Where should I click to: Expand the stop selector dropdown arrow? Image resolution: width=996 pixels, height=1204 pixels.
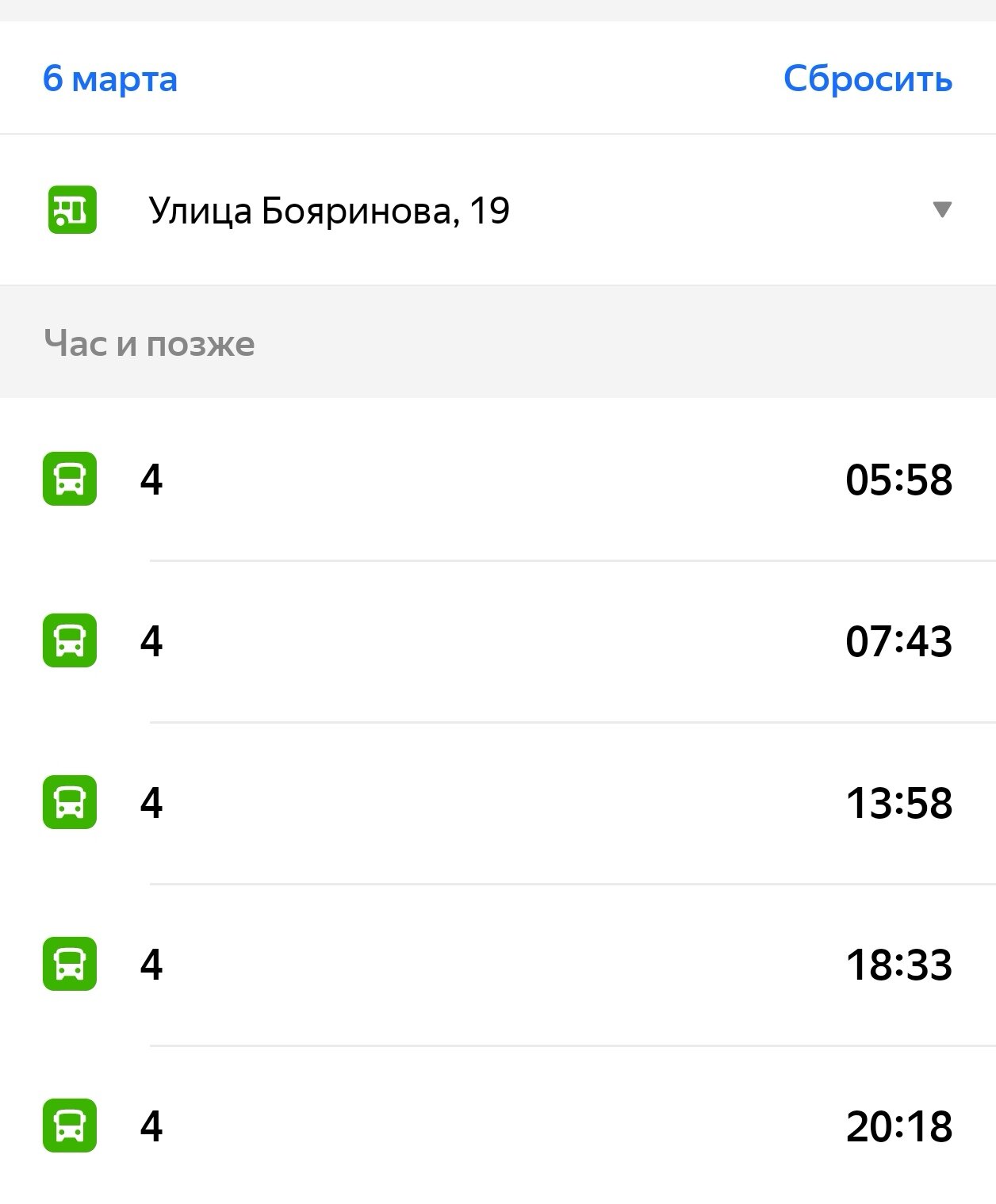click(941, 210)
